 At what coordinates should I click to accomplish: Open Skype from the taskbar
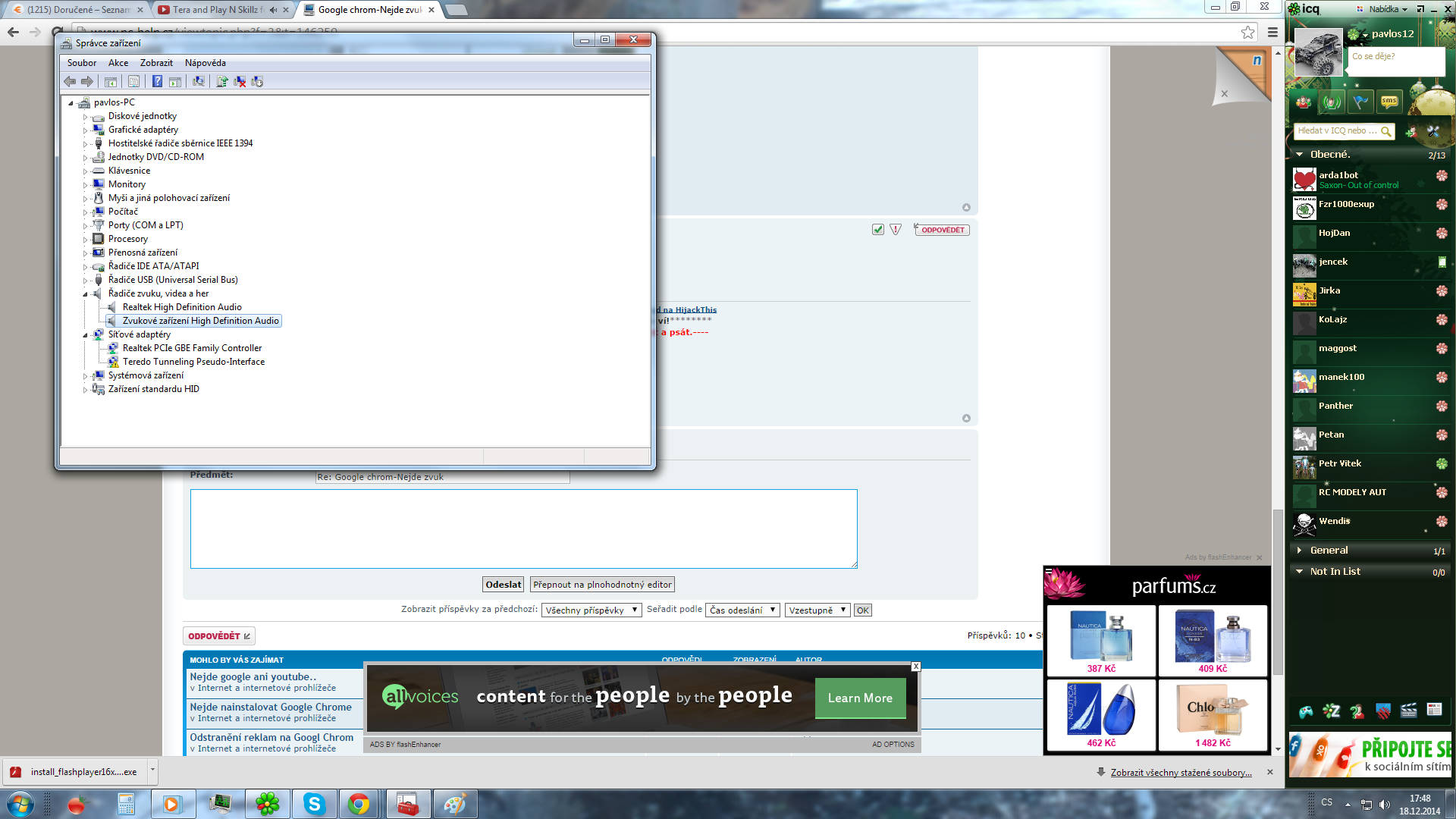pos(314,804)
